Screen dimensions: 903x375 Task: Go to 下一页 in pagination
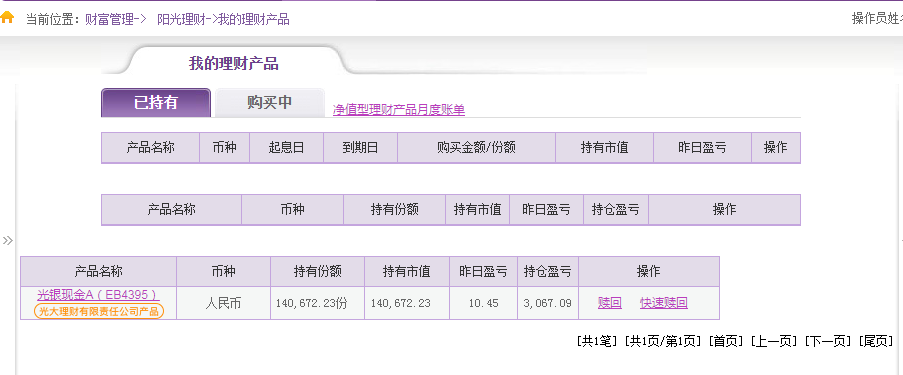828,341
